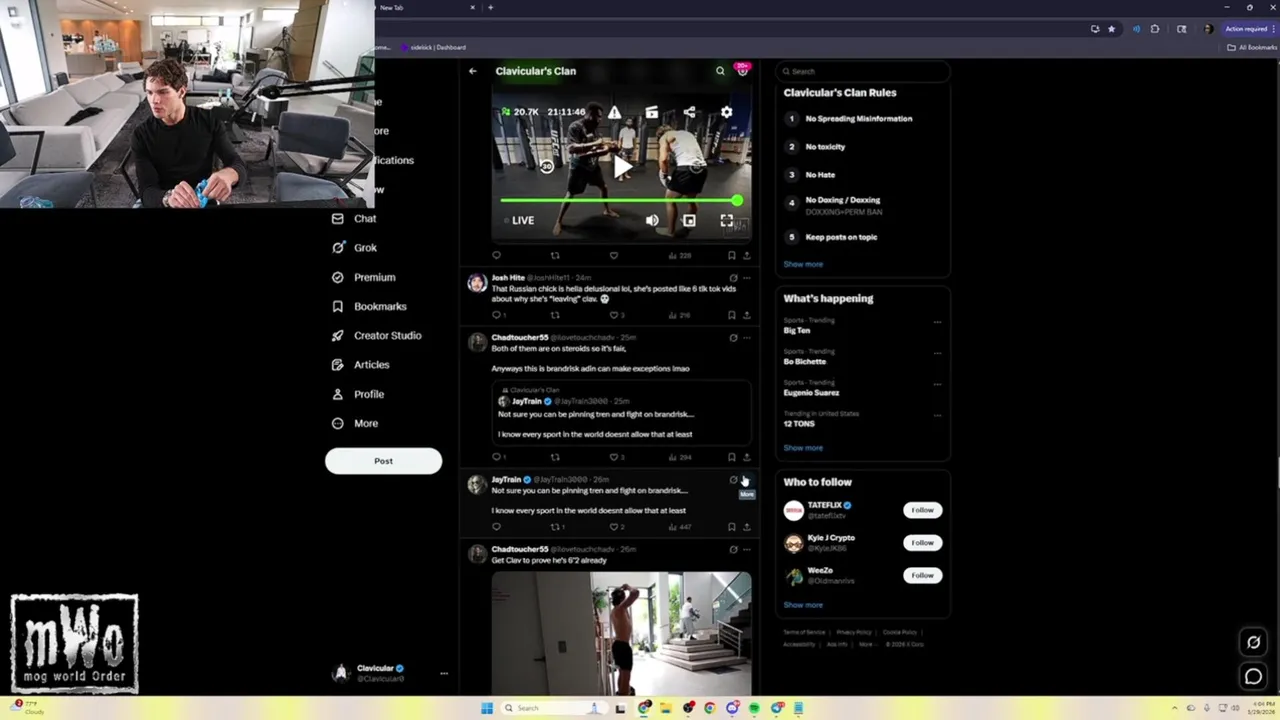1280x720 pixels.
Task: Like the Josh Hite post
Action: pos(614,315)
